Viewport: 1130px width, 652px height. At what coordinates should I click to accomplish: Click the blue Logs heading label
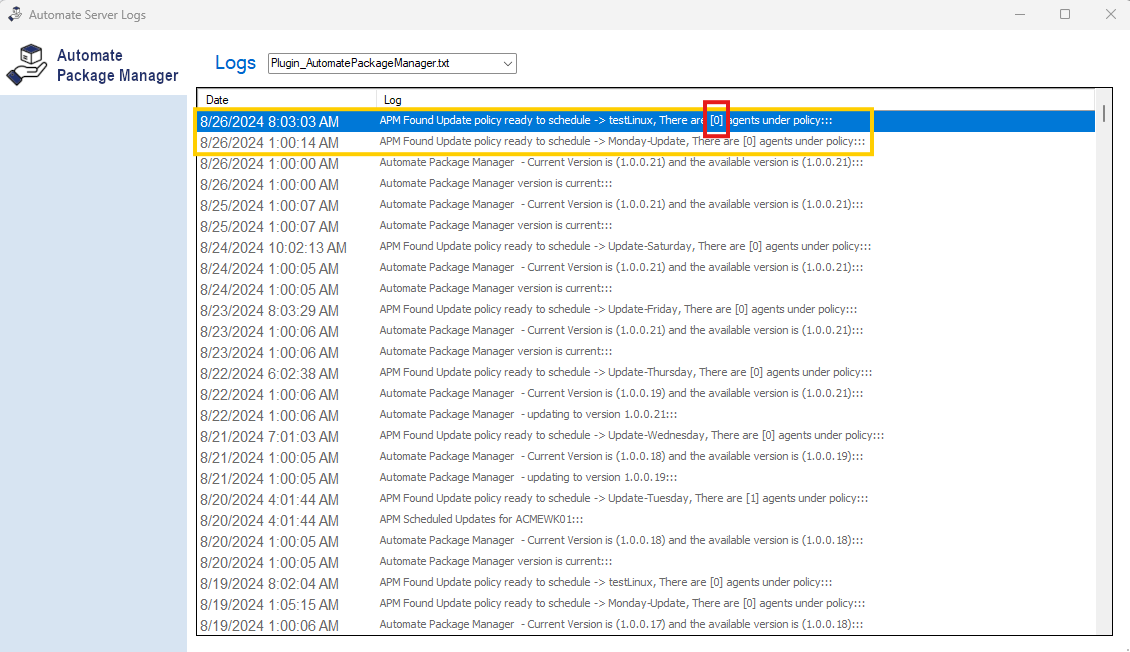[x=235, y=62]
